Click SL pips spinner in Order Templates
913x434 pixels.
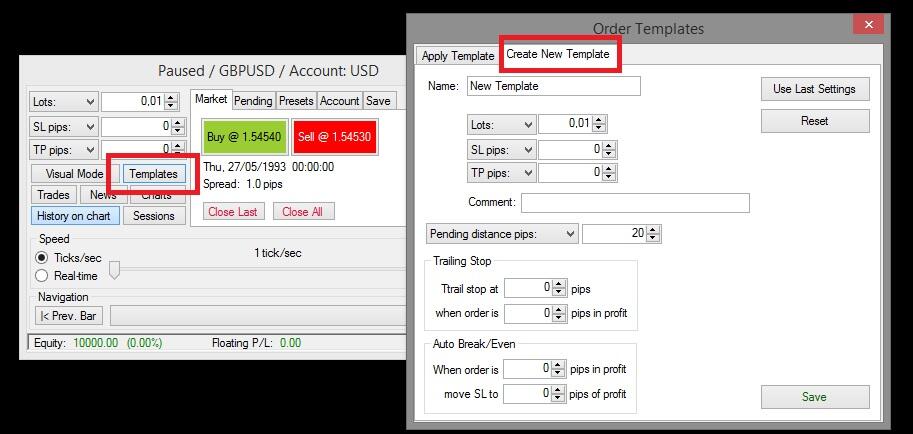(x=610, y=150)
